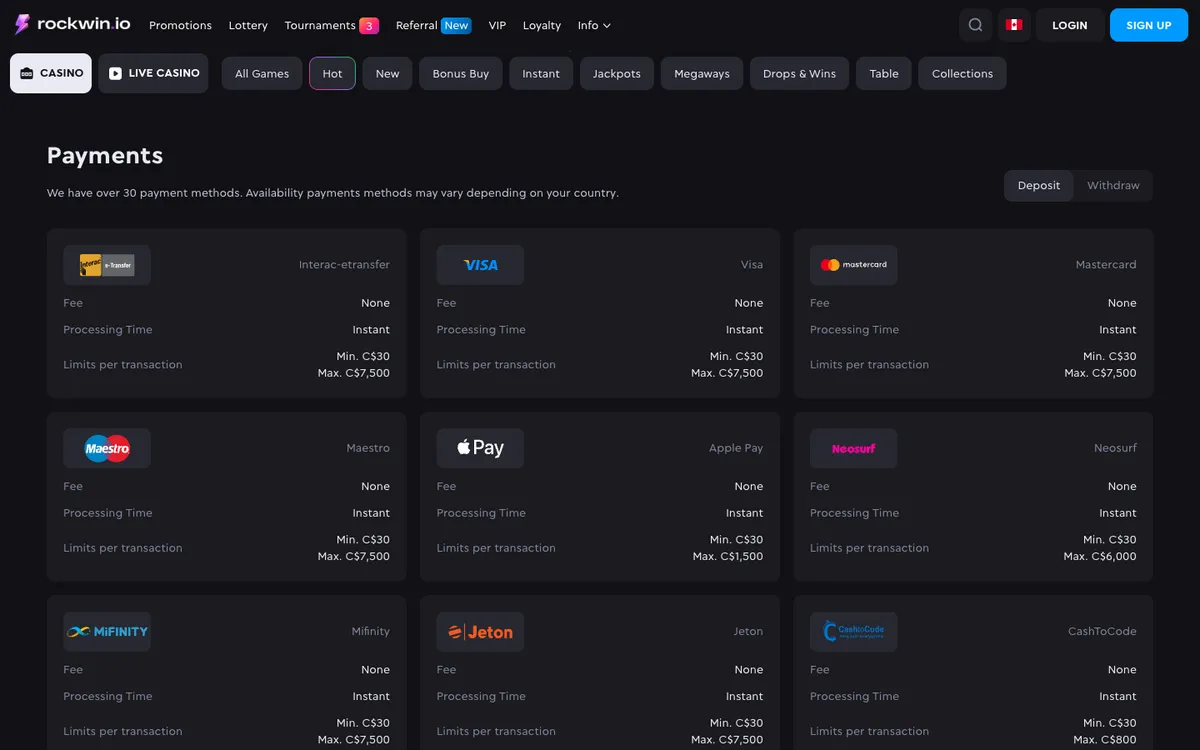This screenshot has height=750, width=1200.
Task: Select the New games category
Action: [387, 74]
